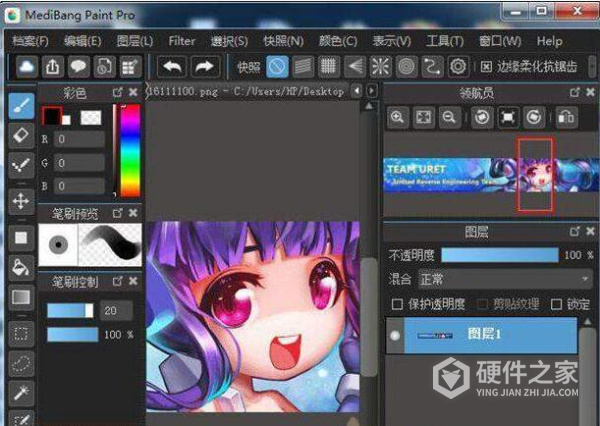Viewport: 600px width, 426px height.
Task: Check 保护透明度 option
Action: [x=397, y=304]
